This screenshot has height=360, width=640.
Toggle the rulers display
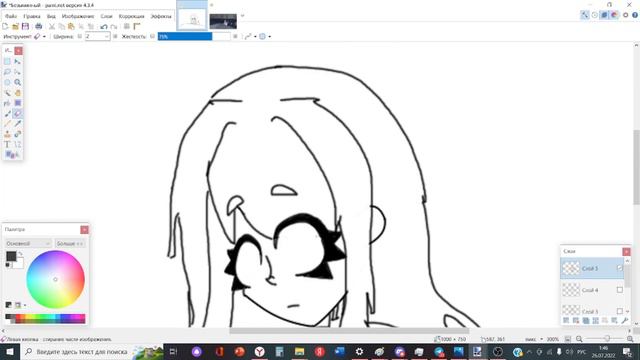click(x=137, y=26)
